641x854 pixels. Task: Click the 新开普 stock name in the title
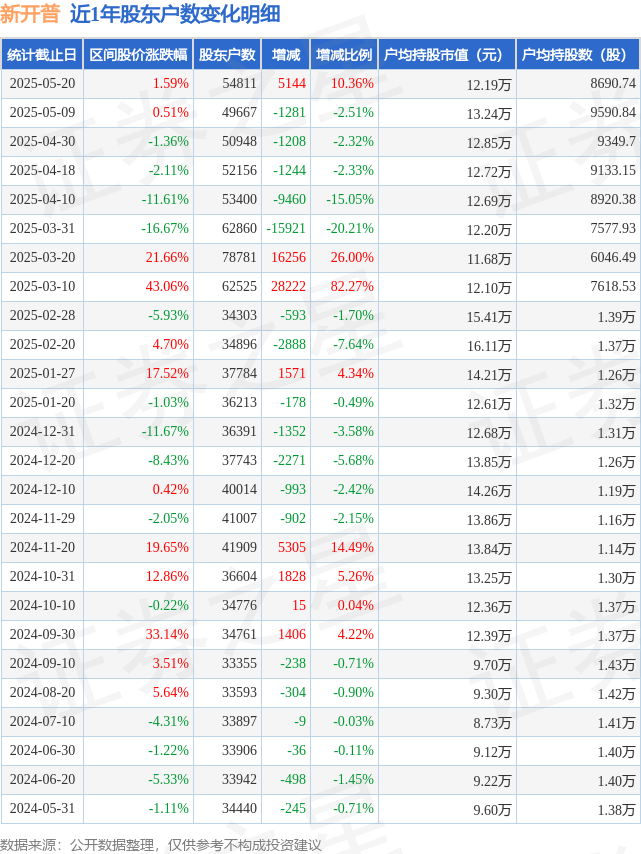[30, 14]
